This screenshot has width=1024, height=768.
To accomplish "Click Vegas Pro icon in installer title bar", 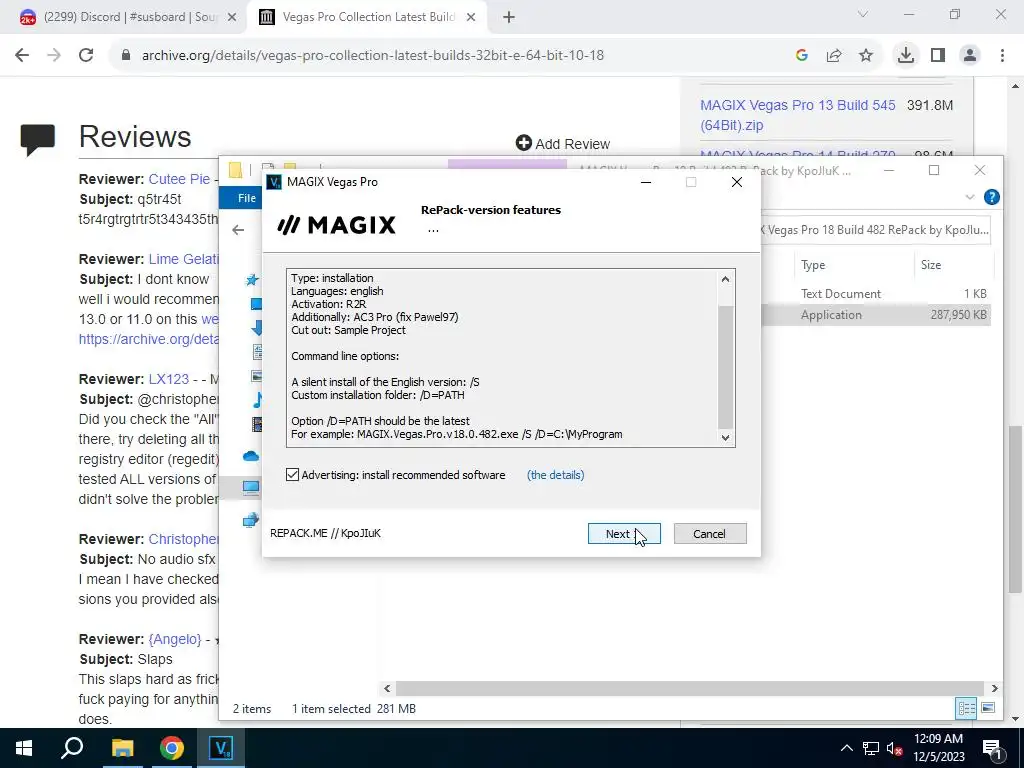I will (x=274, y=182).
